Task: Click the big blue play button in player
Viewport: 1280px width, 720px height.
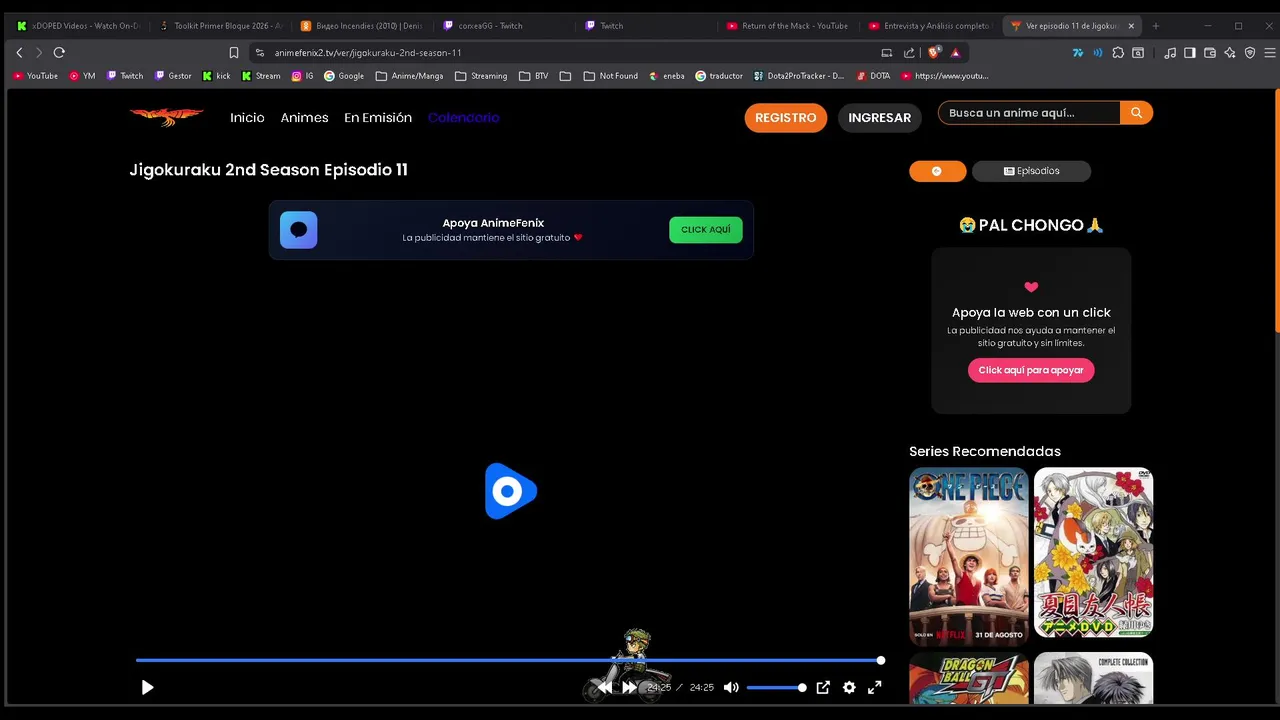Action: 511,491
